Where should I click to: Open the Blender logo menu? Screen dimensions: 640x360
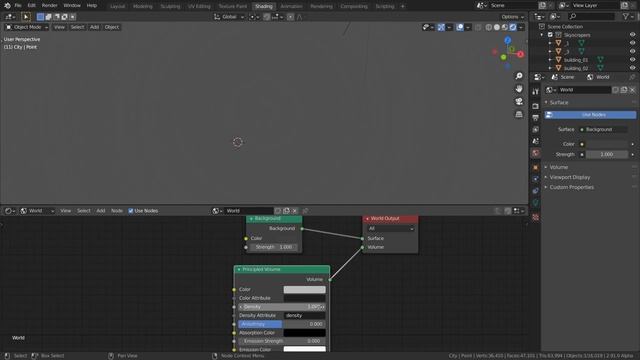[x=7, y=6]
